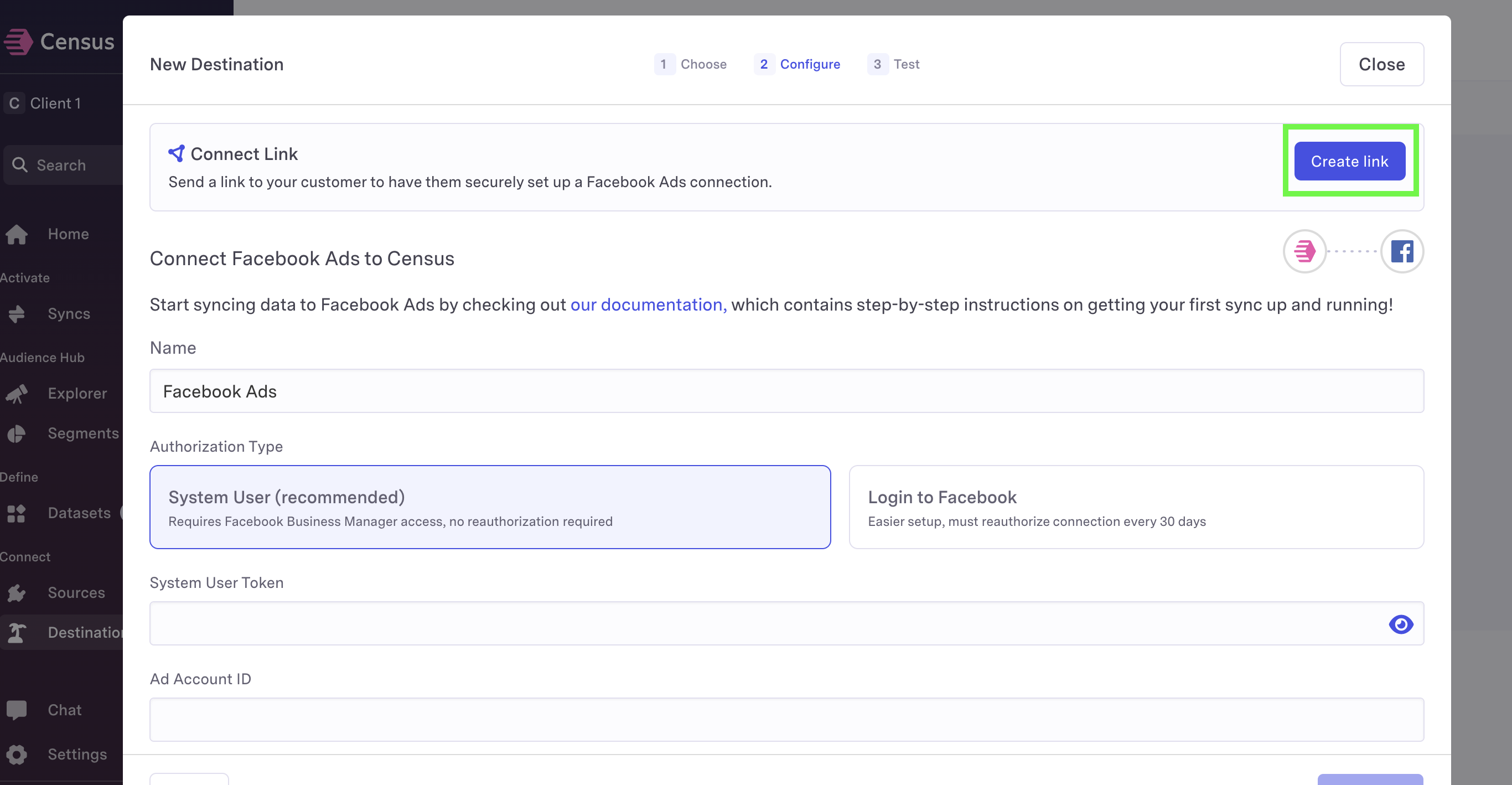Focus the Ad Account ID field
Screen dimensions: 1512x785
point(786,720)
